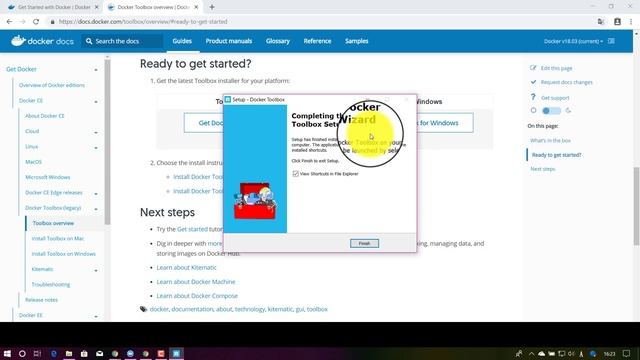Viewport: 640px width, 360px height.
Task: Open the Get started tutorial link
Action: [192, 229]
